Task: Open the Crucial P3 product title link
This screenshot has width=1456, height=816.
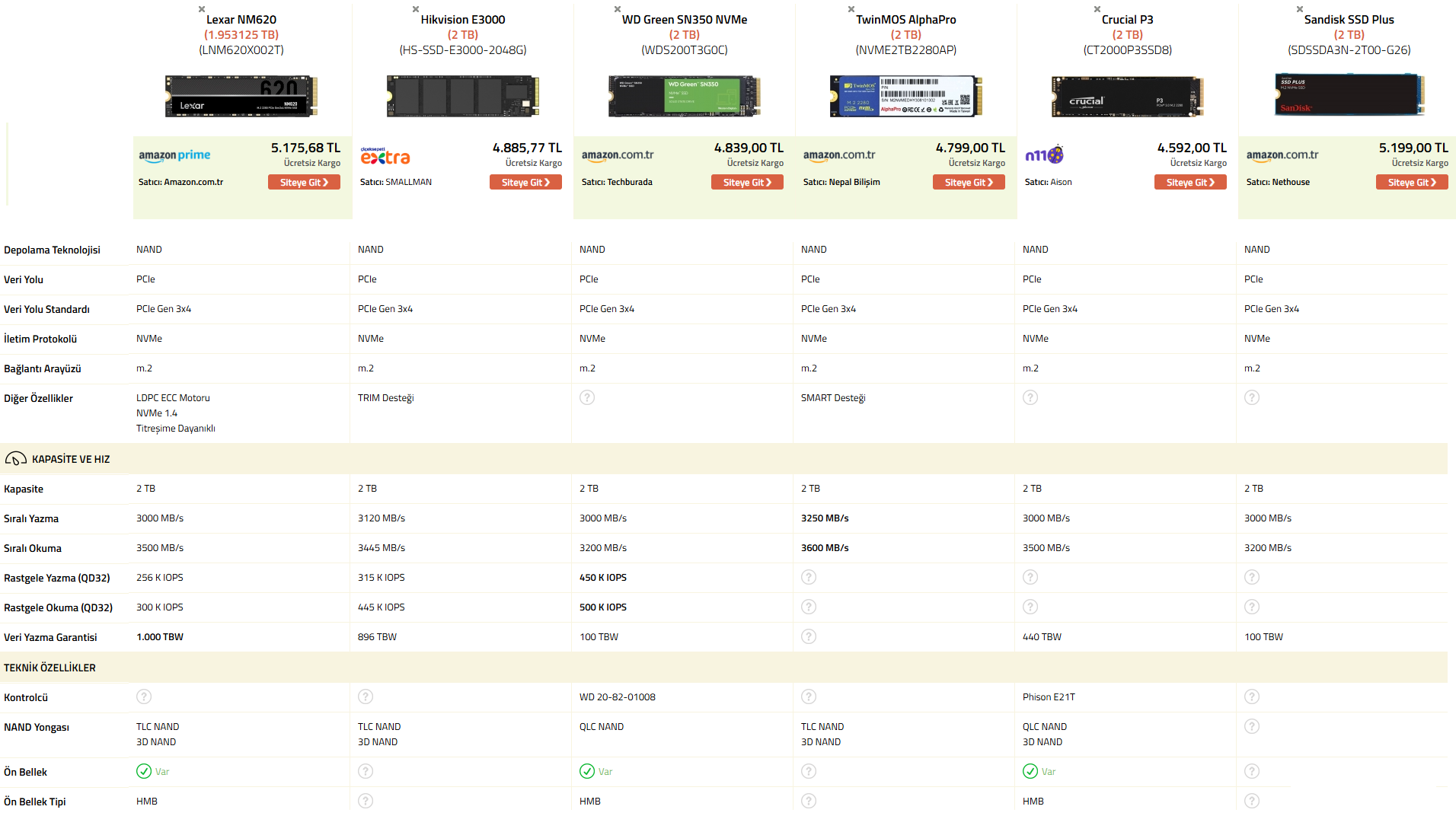Action: pos(1128,20)
